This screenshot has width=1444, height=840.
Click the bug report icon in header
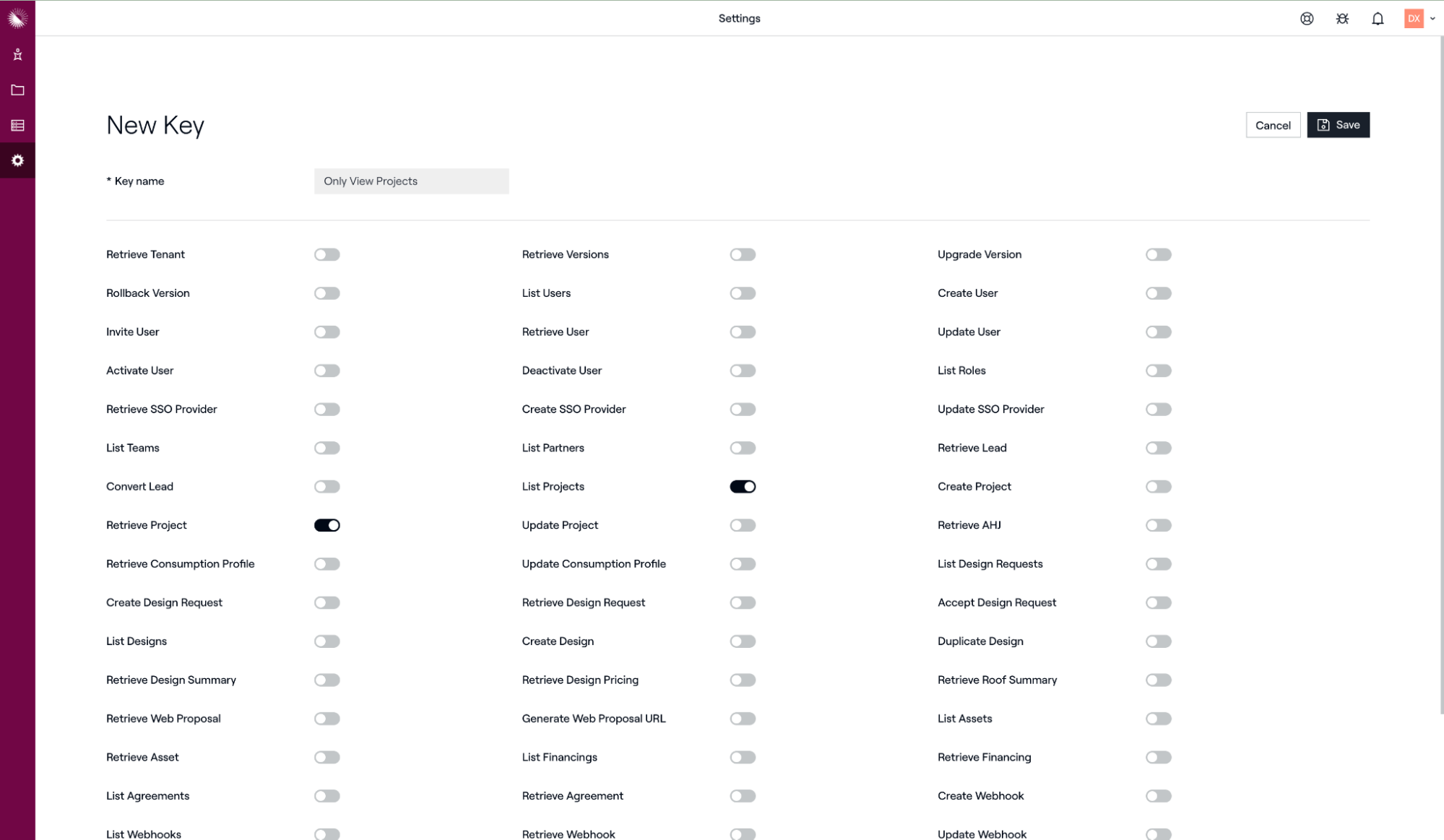pyautogui.click(x=1342, y=19)
